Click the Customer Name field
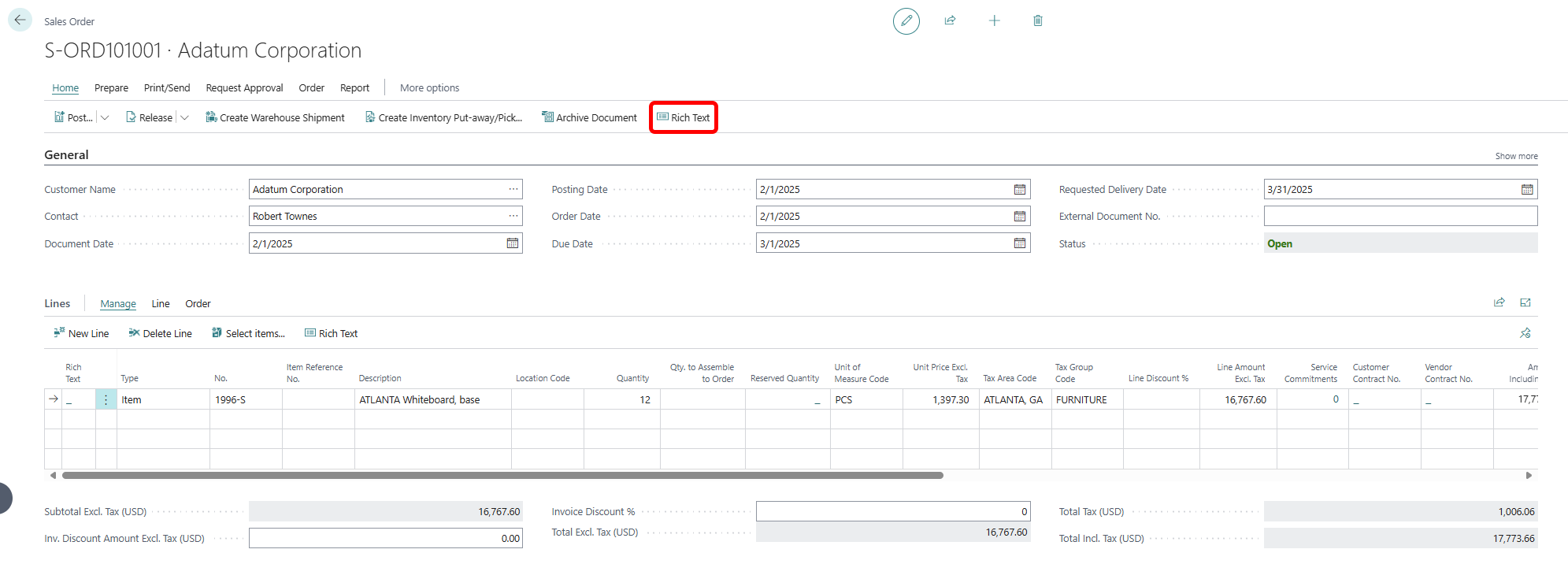1568x564 pixels. pyautogui.click(x=386, y=189)
